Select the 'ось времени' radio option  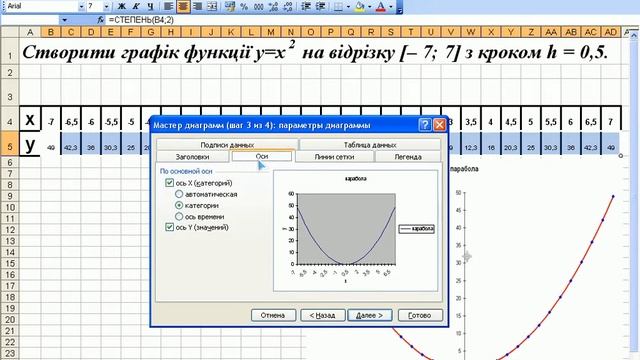click(179, 216)
